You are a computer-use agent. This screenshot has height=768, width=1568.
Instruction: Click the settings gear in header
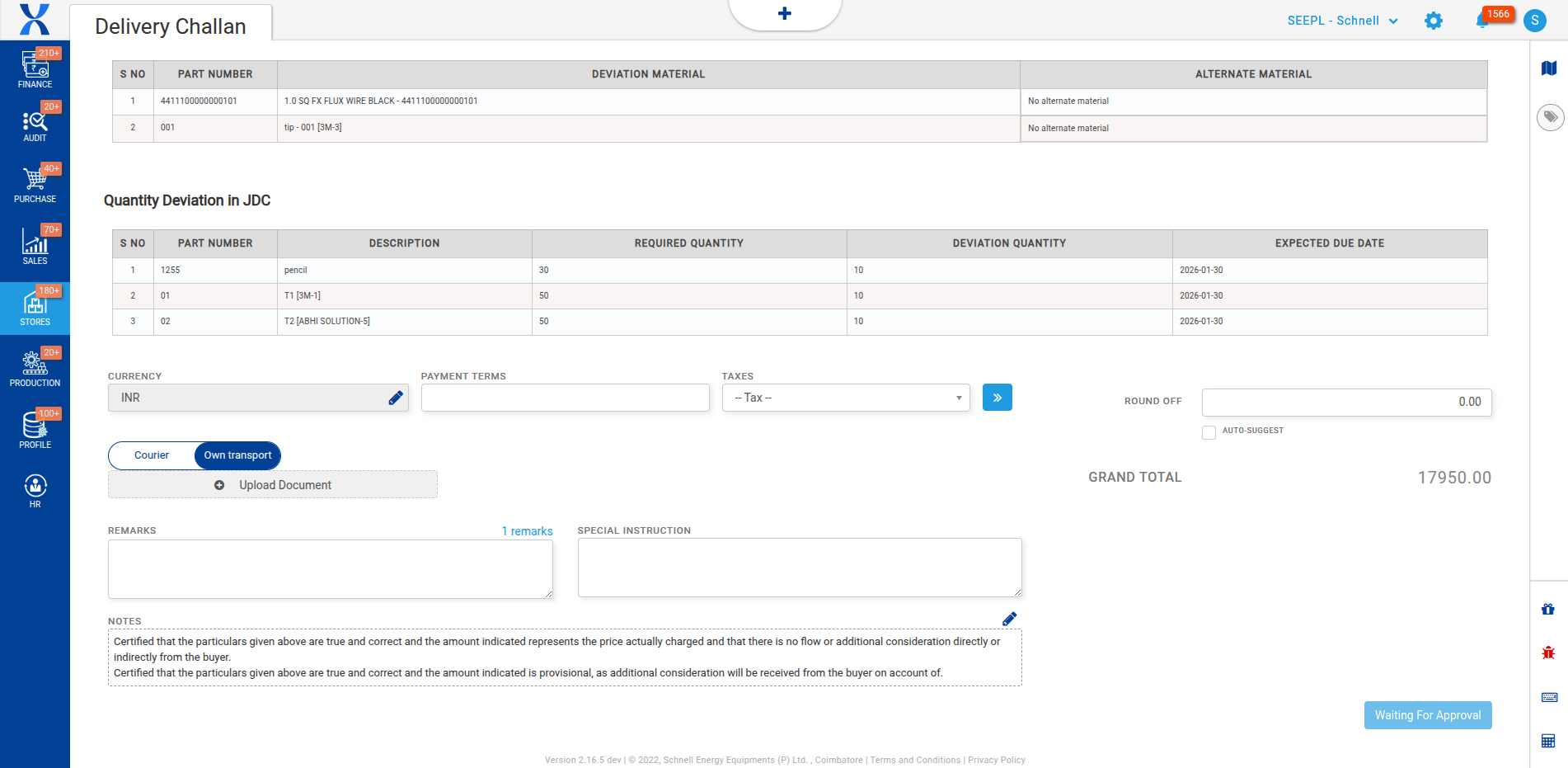[1434, 21]
